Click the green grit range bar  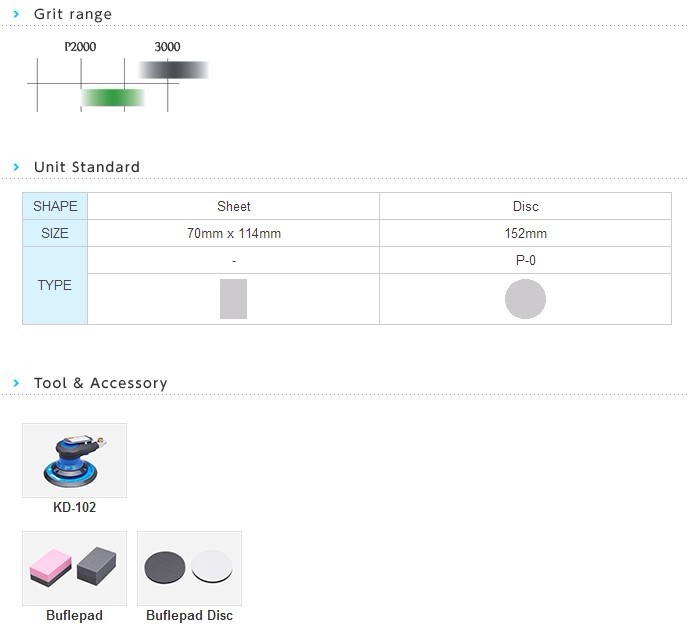click(x=112, y=97)
